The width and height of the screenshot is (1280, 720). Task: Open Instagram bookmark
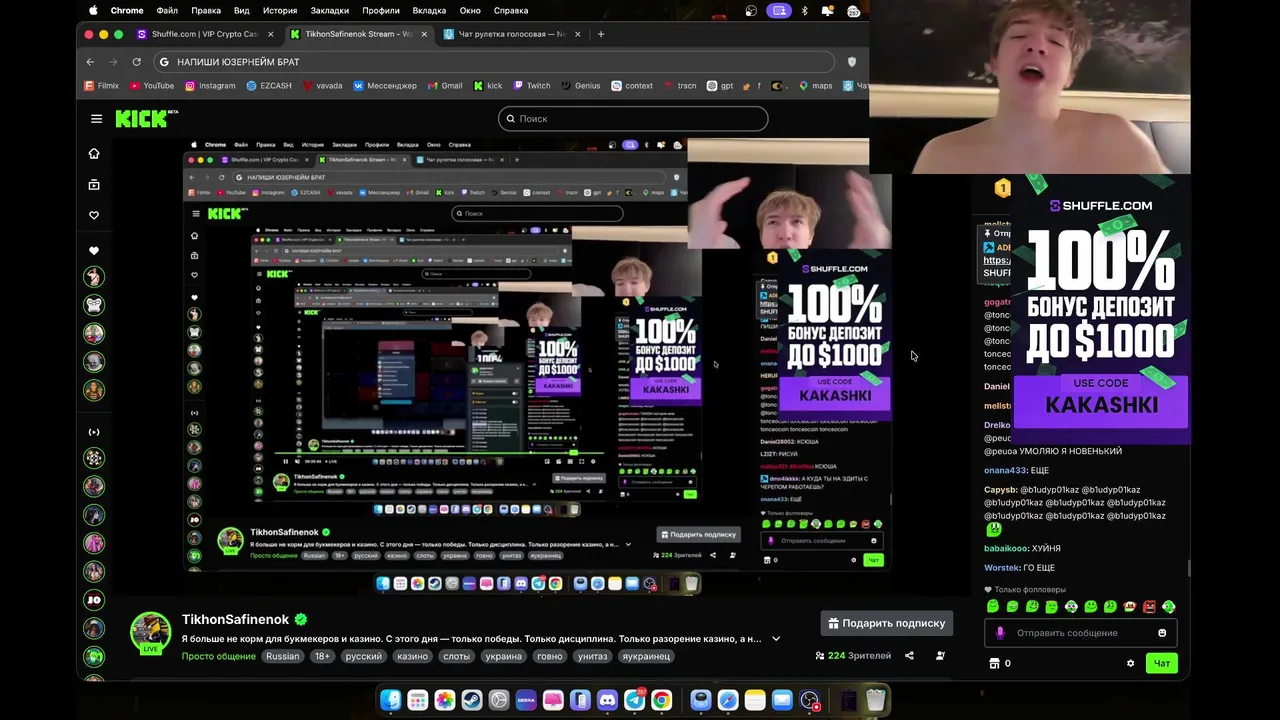point(210,86)
